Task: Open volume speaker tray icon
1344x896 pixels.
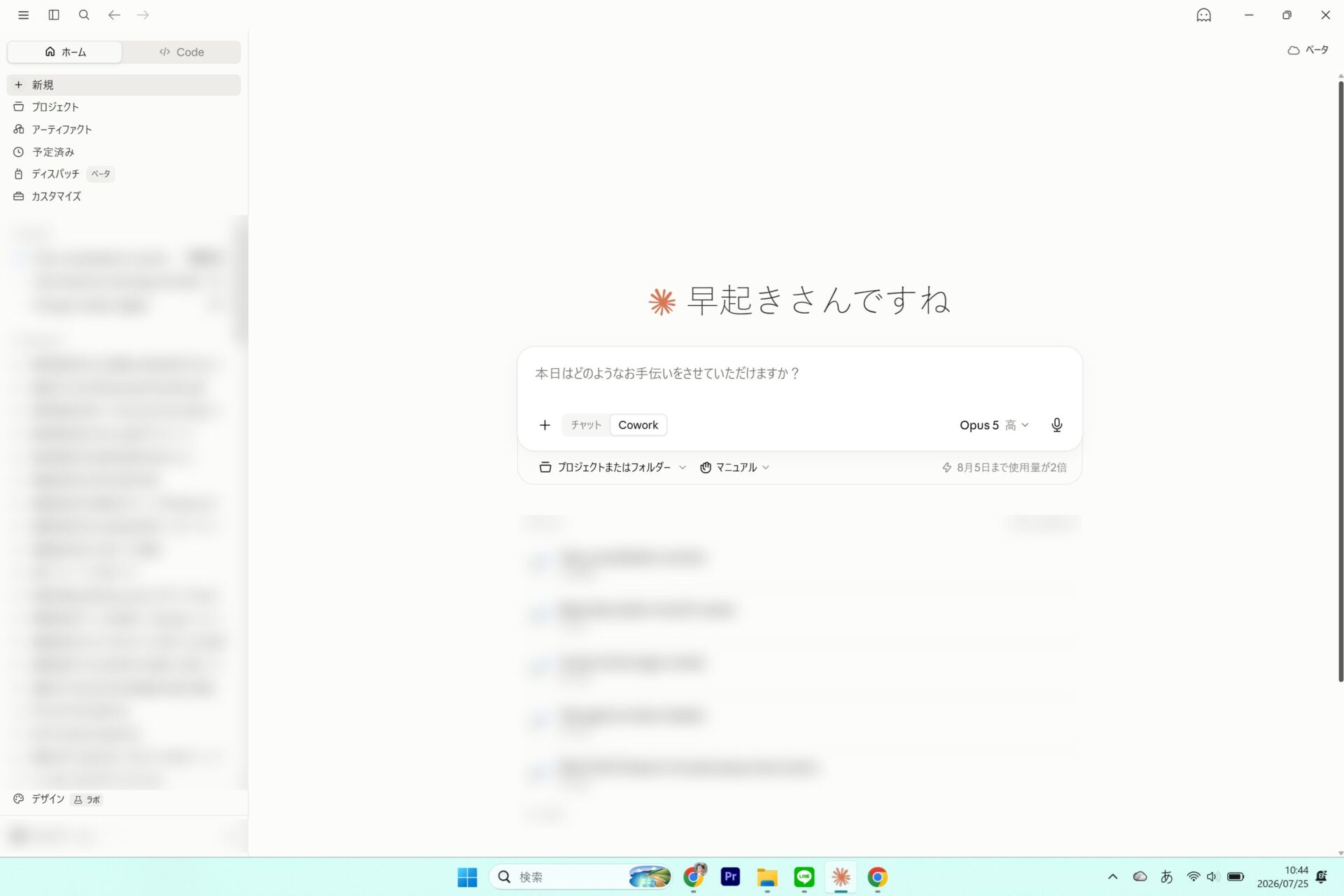Action: pyautogui.click(x=1212, y=876)
